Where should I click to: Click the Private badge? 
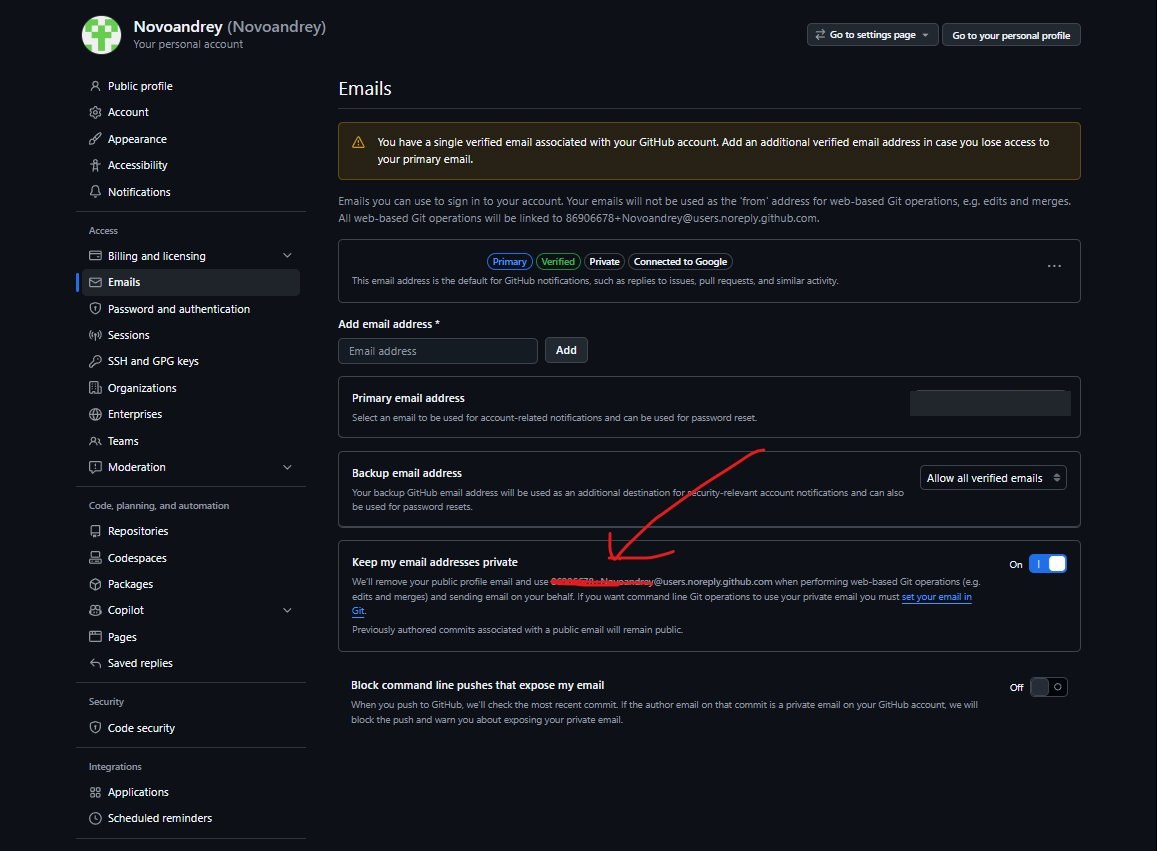tap(604, 261)
